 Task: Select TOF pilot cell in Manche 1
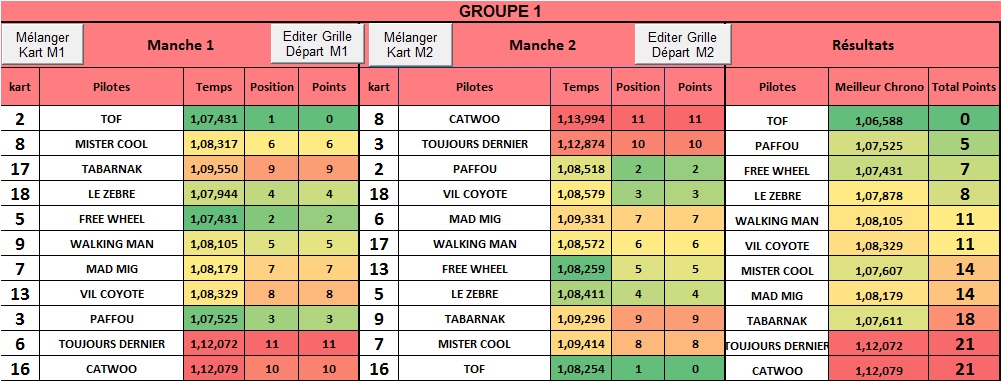tap(111, 119)
